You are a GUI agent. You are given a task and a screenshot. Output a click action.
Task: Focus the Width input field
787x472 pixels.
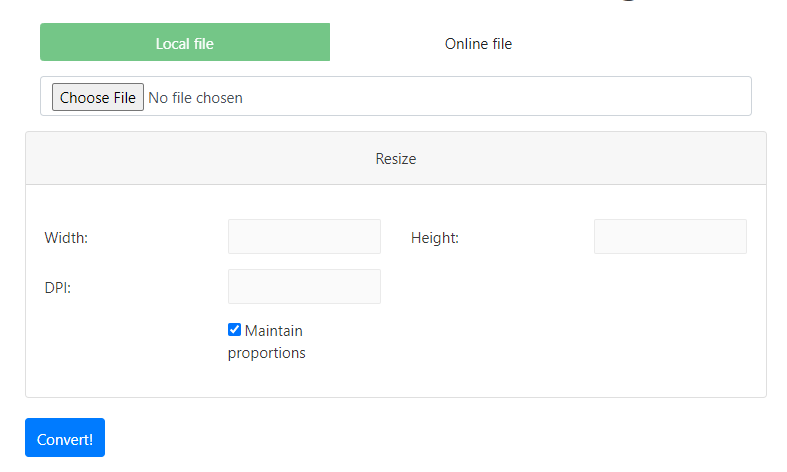pos(304,237)
